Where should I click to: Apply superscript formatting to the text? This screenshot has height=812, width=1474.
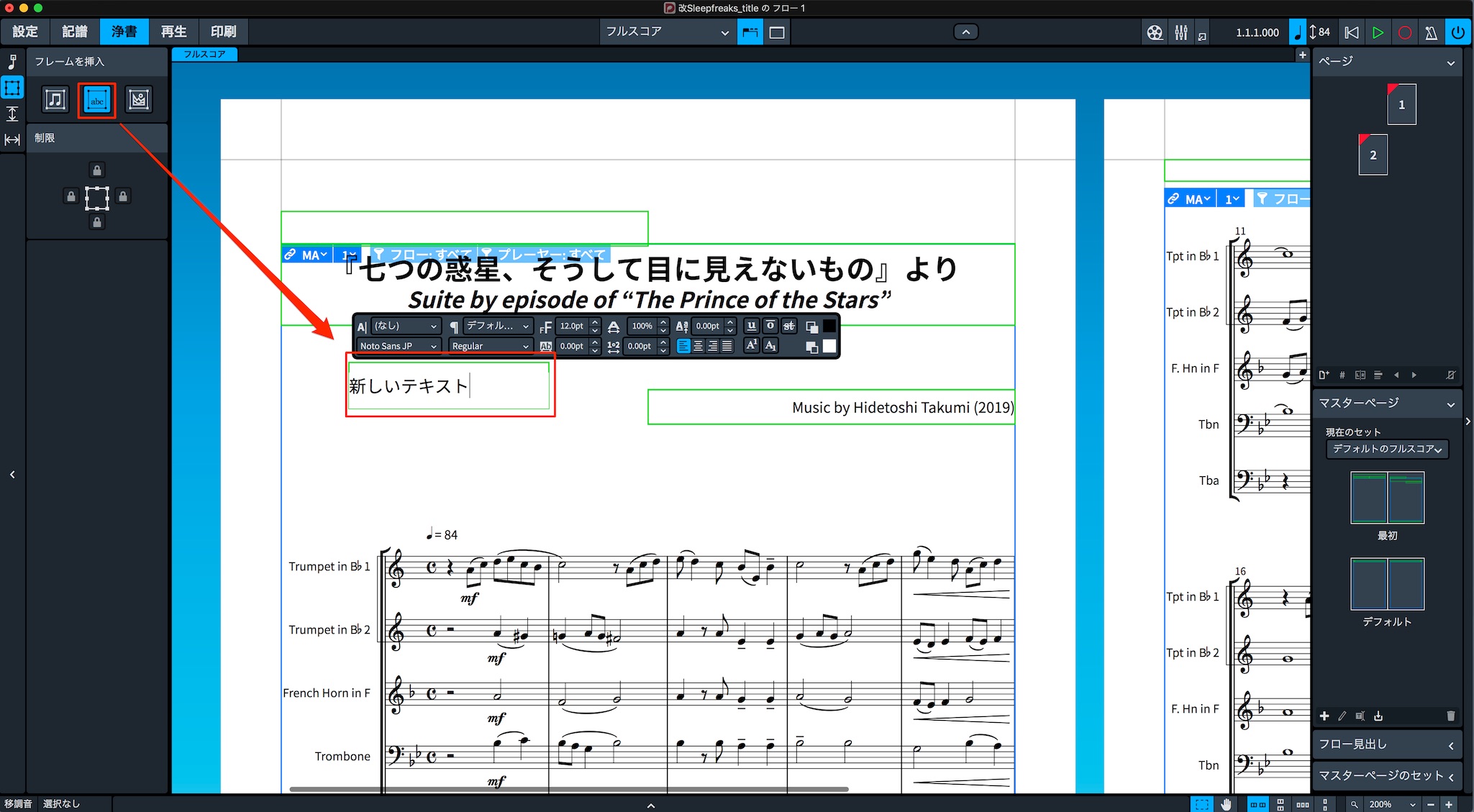point(751,345)
